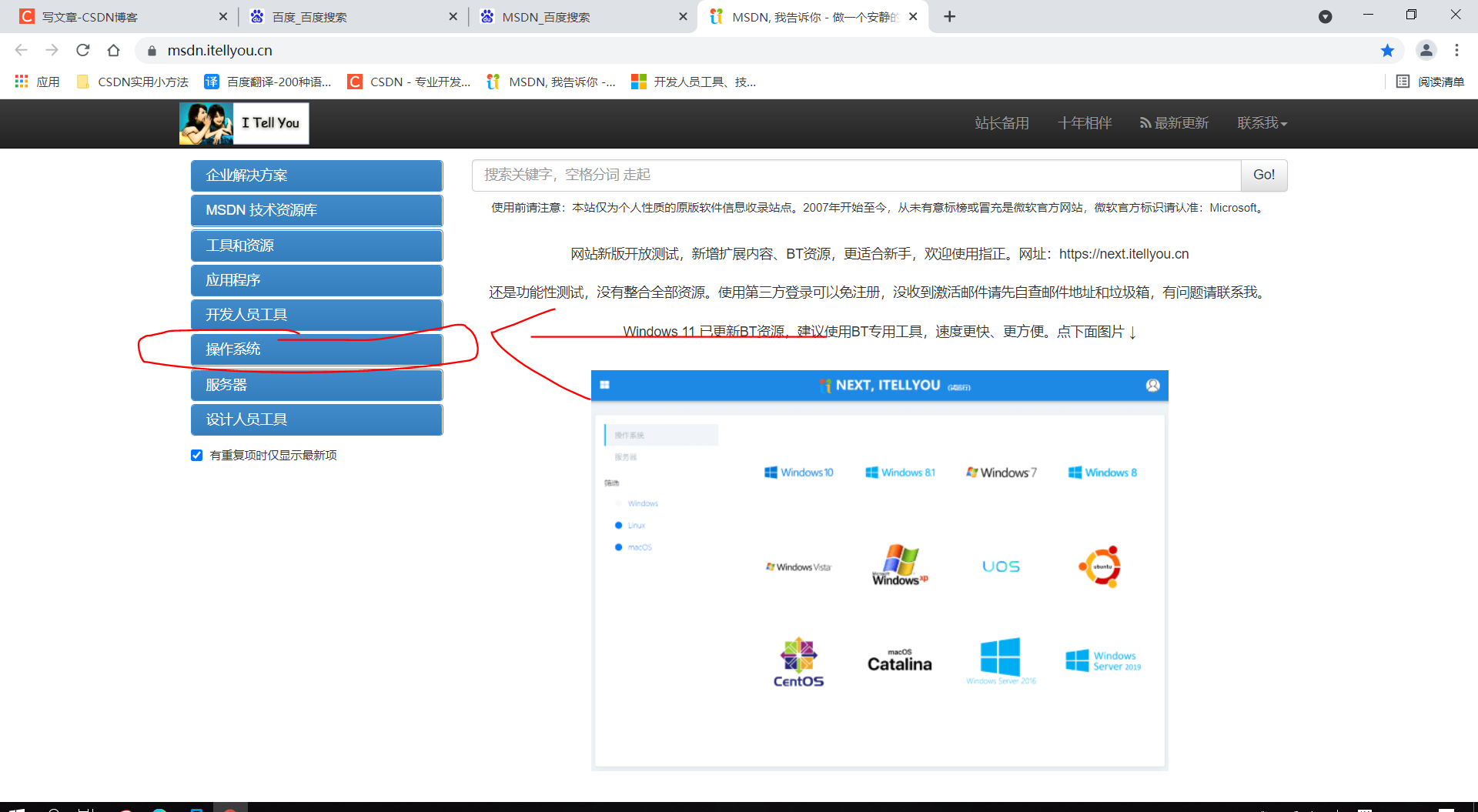This screenshot has width=1478, height=812.
Task: Open the 站长备用 nav link
Action: point(1001,123)
